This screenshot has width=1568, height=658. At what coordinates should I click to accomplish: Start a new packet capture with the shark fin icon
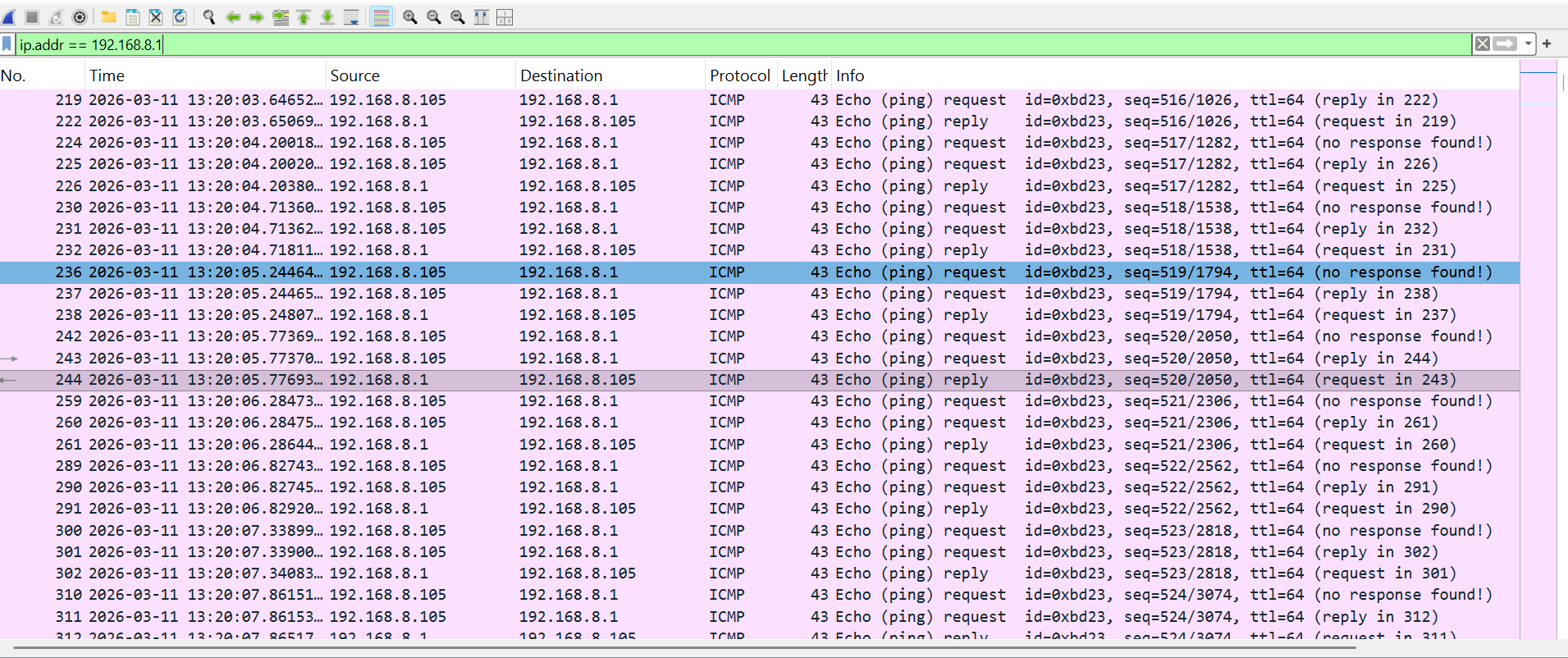click(x=9, y=16)
